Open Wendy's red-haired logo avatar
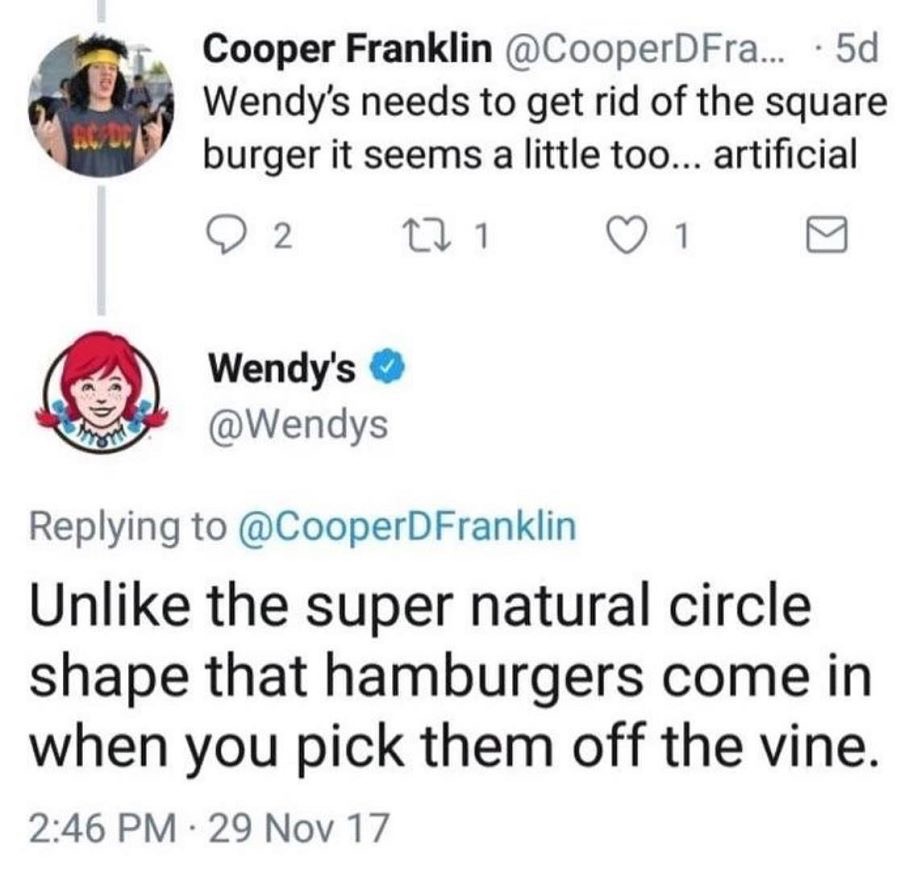This screenshot has width=900, height=877. [x=102, y=392]
